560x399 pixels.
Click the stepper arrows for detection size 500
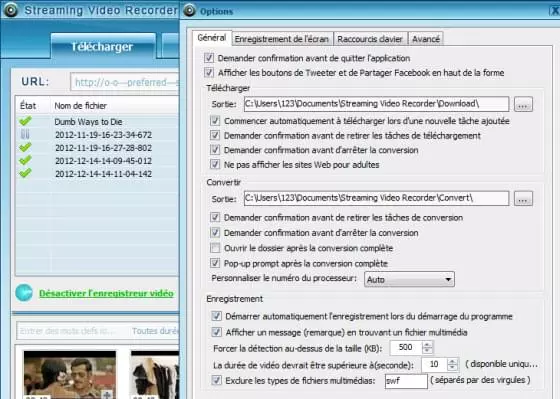(x=427, y=348)
